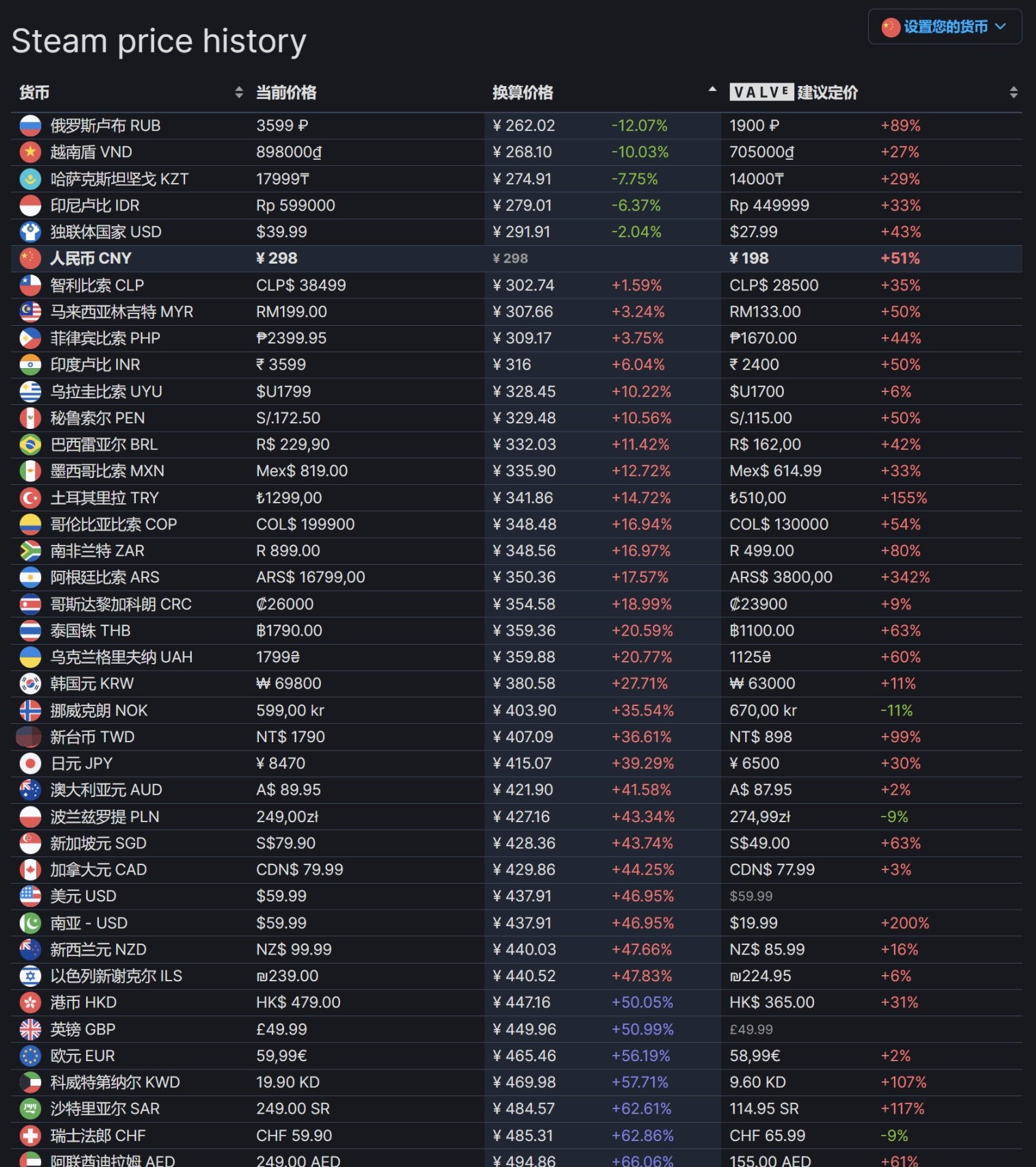Sort by VALVE 建议定价 column arrows
The image size is (1036, 1167).
pos(1013,92)
